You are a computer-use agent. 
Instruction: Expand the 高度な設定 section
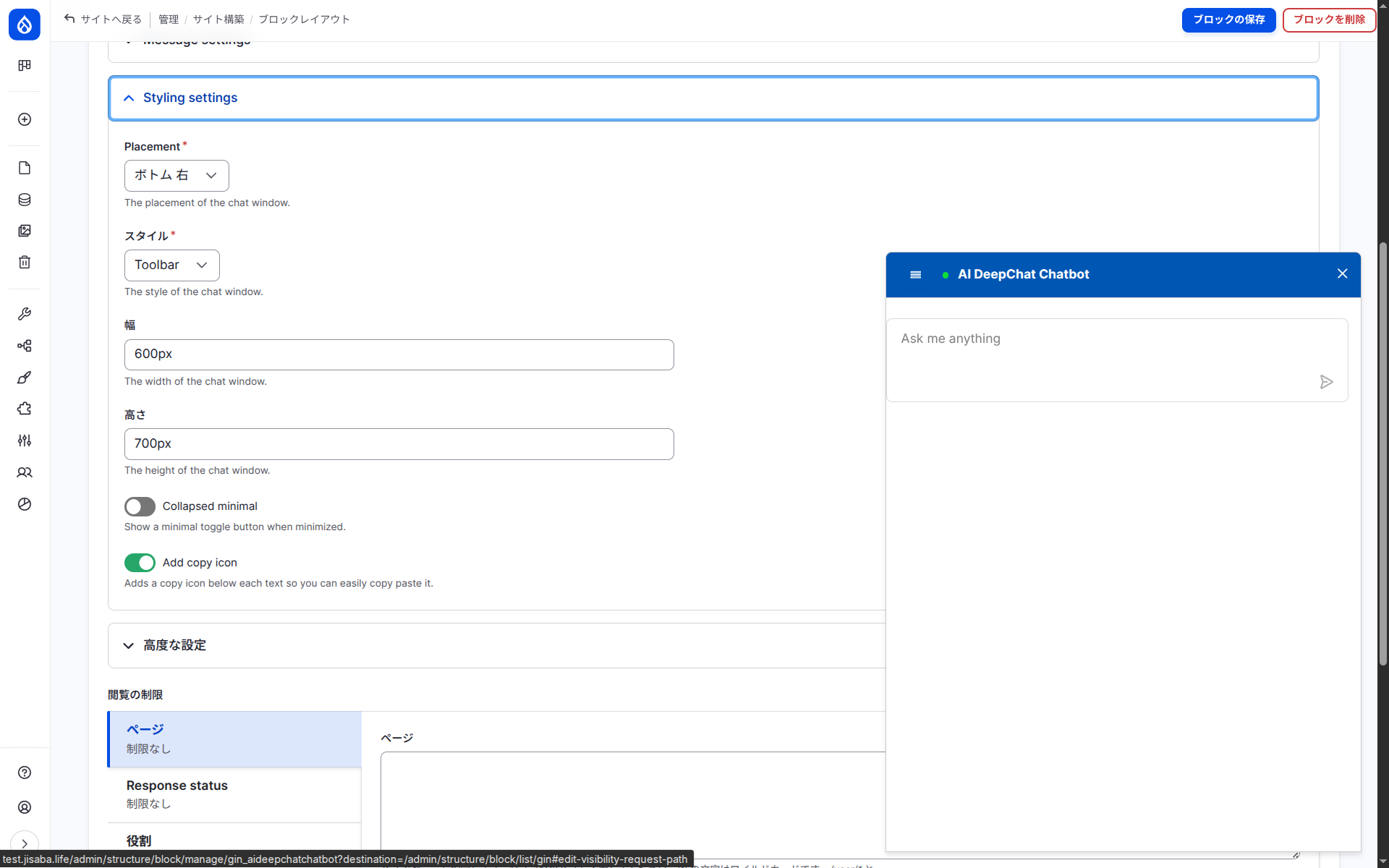click(174, 645)
